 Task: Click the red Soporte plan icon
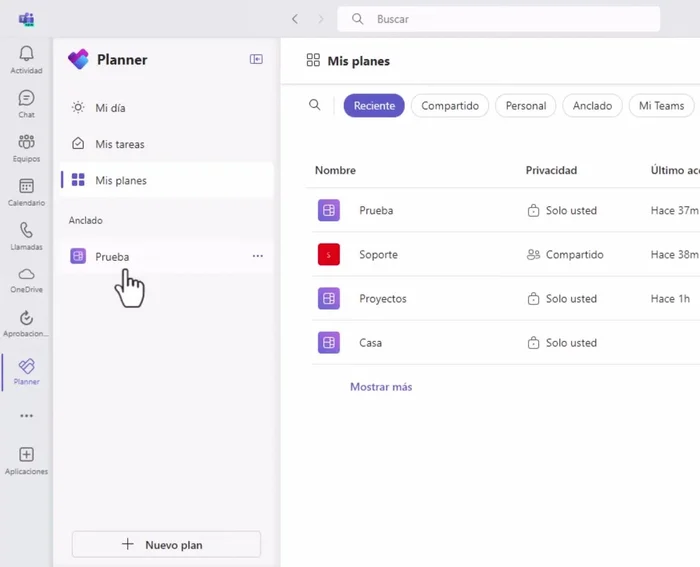pos(329,254)
